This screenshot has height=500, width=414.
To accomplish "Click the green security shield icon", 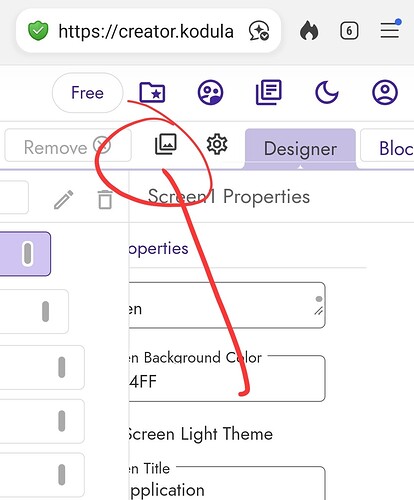I will [38, 31].
